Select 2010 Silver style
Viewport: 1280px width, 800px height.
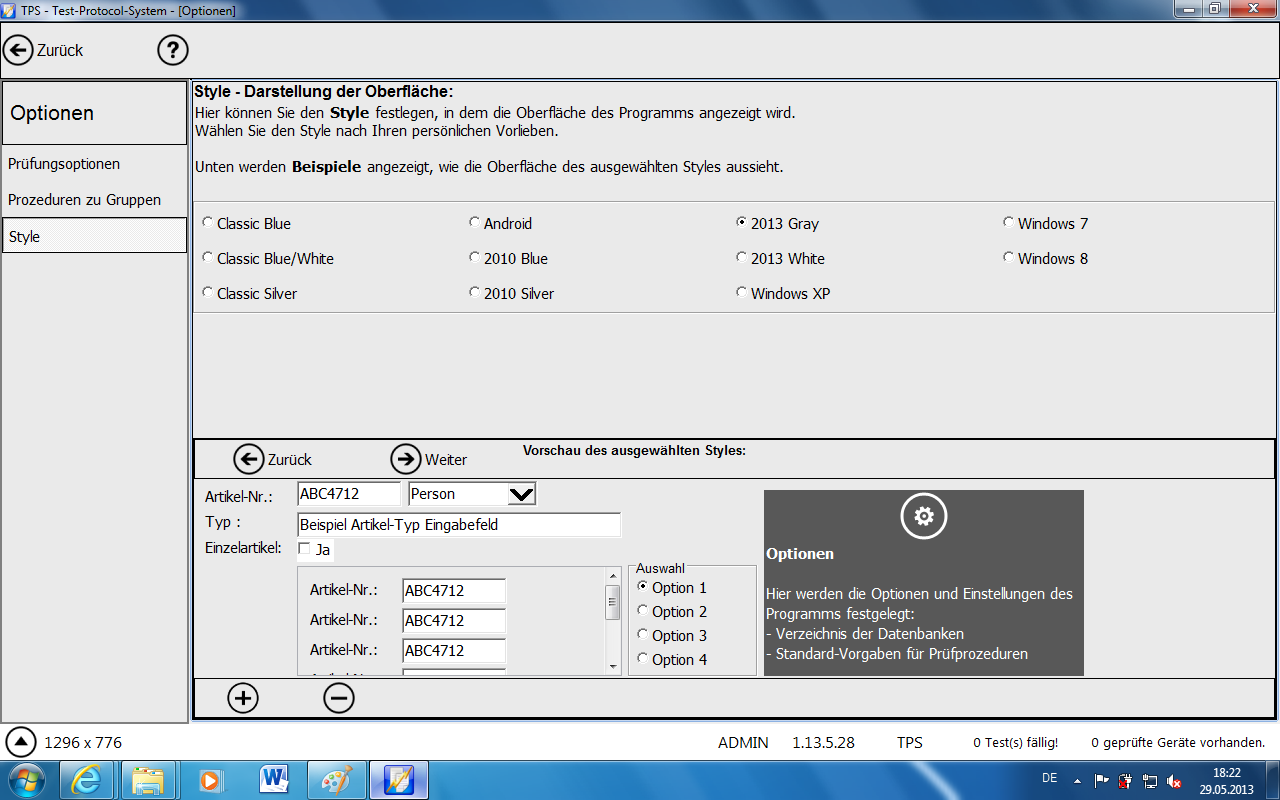511,293
